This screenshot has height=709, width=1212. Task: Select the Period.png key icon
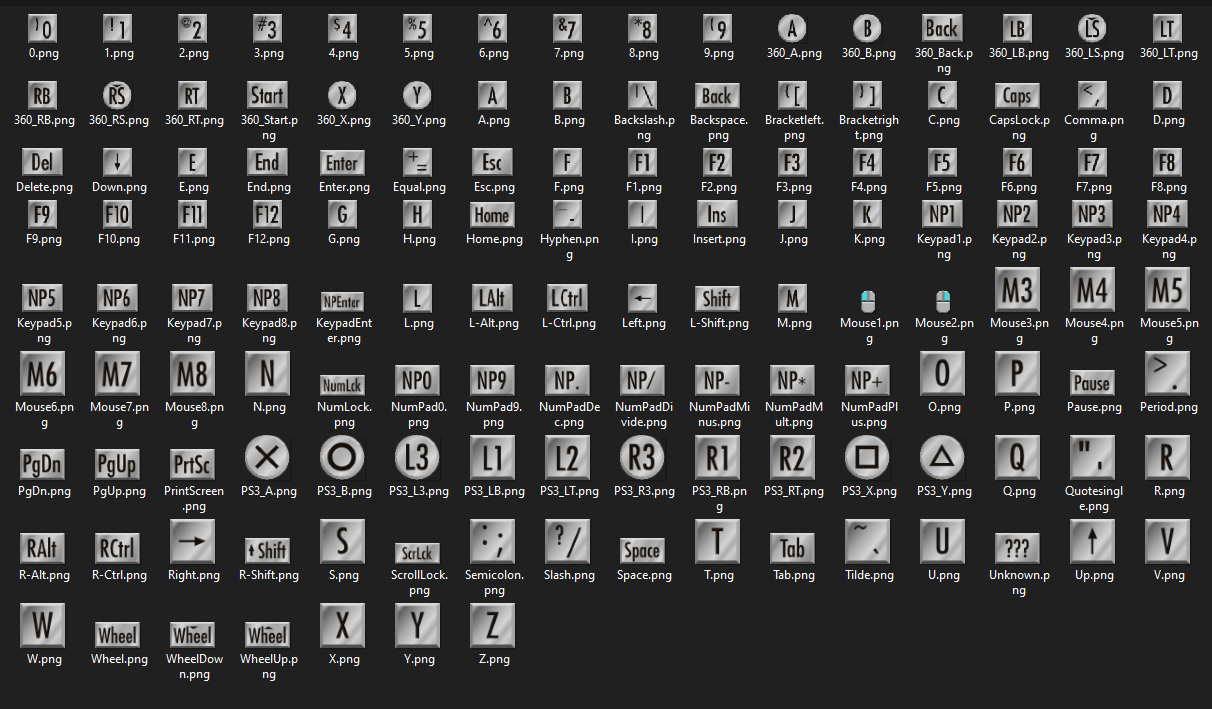point(1167,373)
